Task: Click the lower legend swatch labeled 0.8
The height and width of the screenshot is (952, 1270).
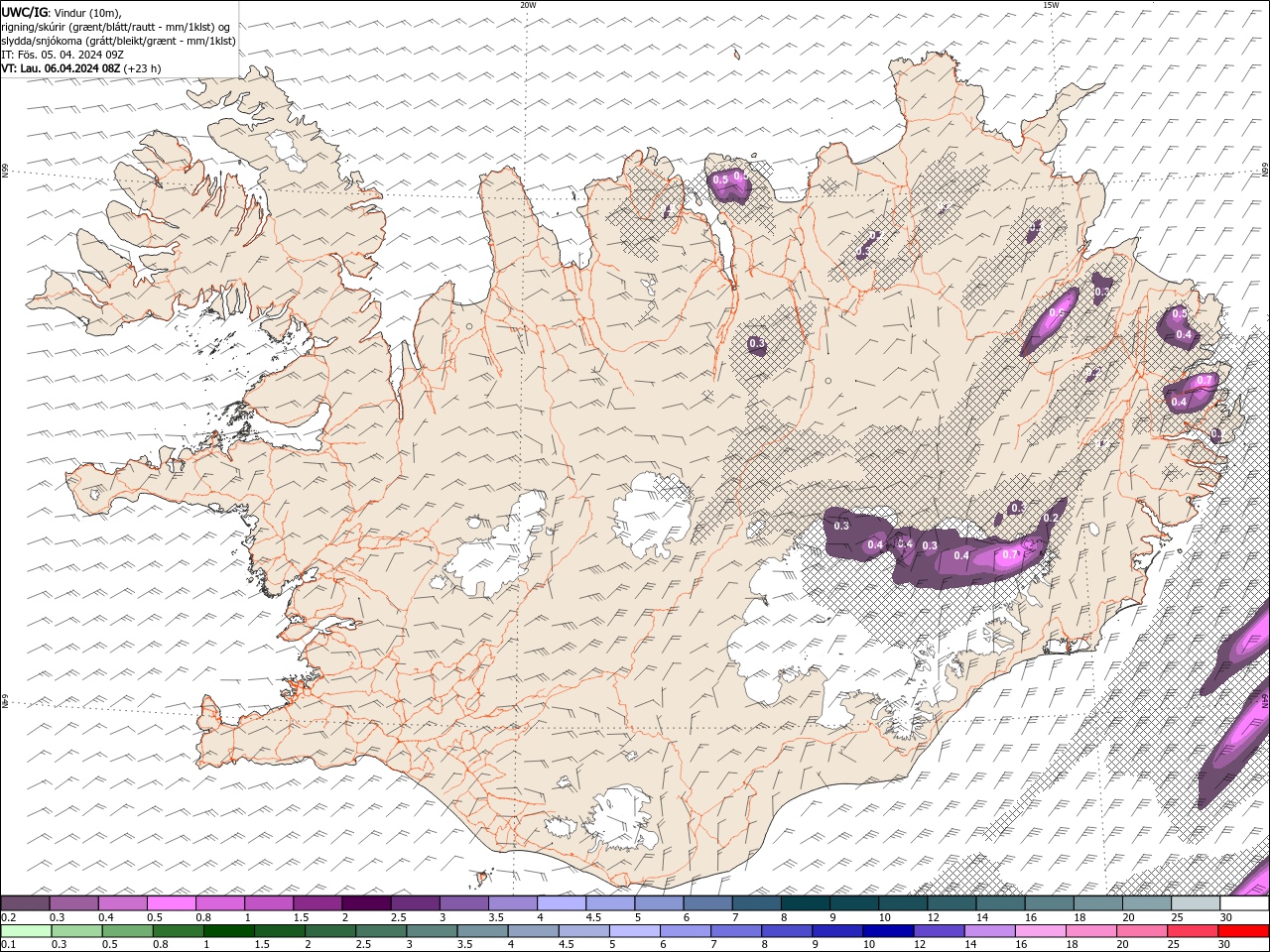Action: click(x=178, y=931)
